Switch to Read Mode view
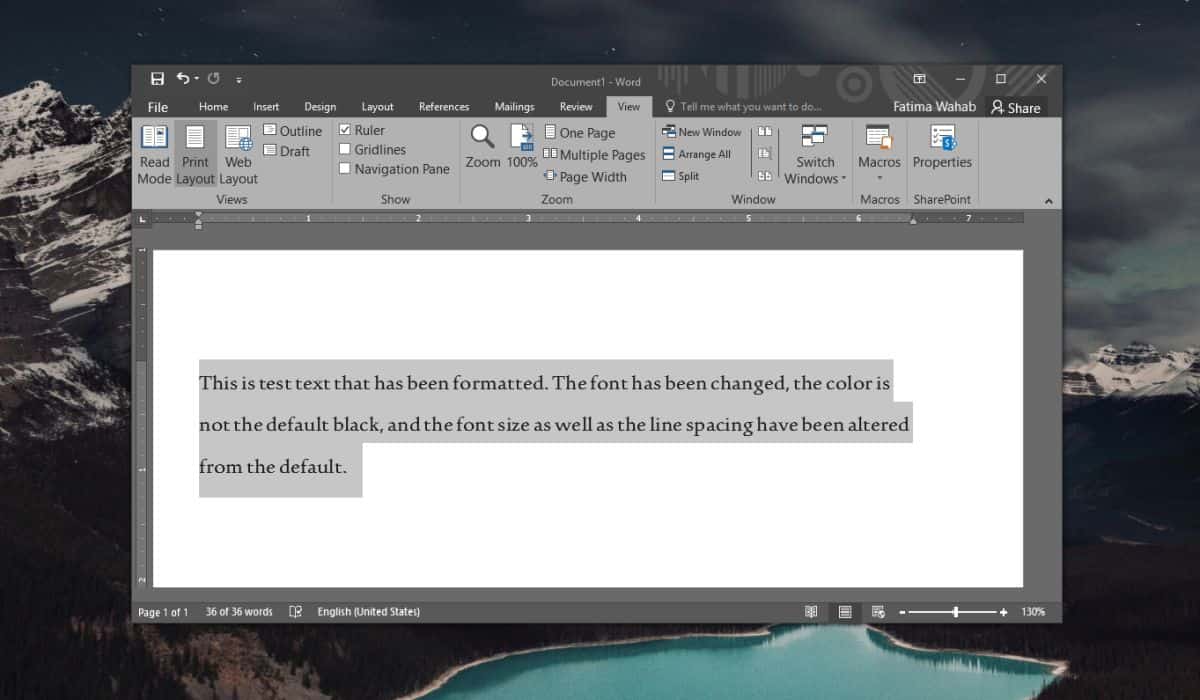This screenshot has height=700, width=1200. (154, 155)
